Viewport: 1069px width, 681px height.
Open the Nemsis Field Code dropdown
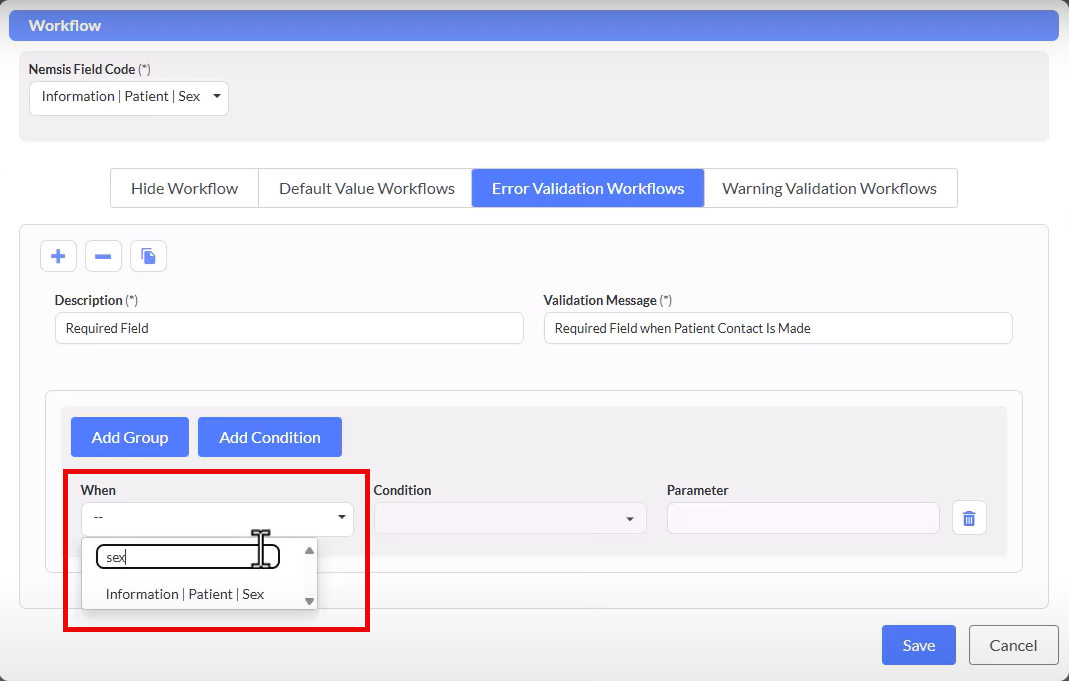[x=129, y=97]
